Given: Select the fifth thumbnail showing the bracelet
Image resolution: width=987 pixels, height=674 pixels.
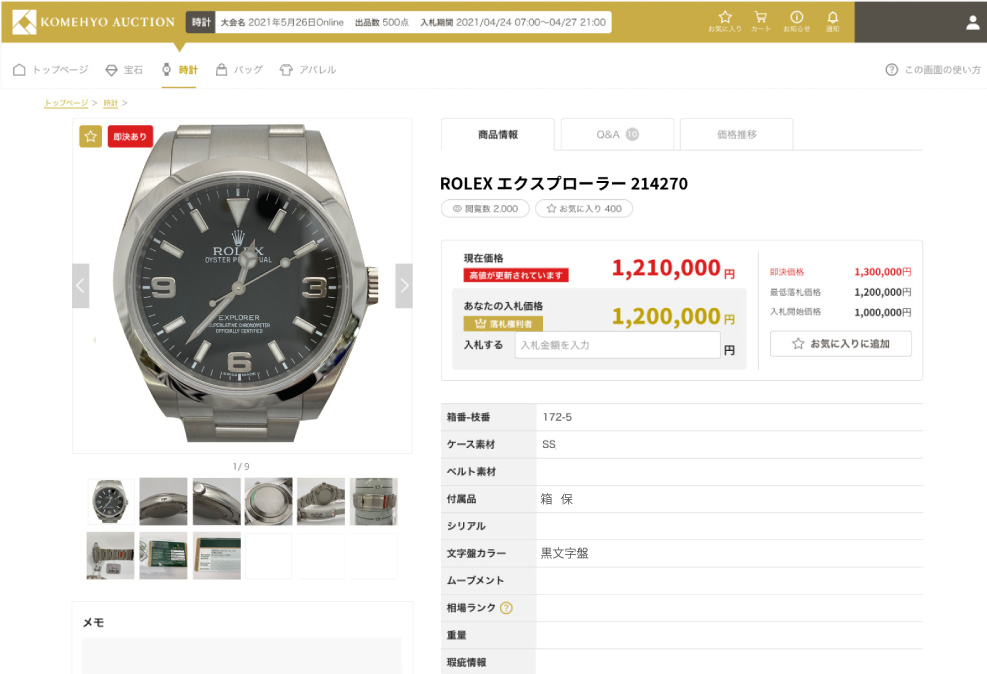Looking at the screenshot, I should click(x=321, y=502).
